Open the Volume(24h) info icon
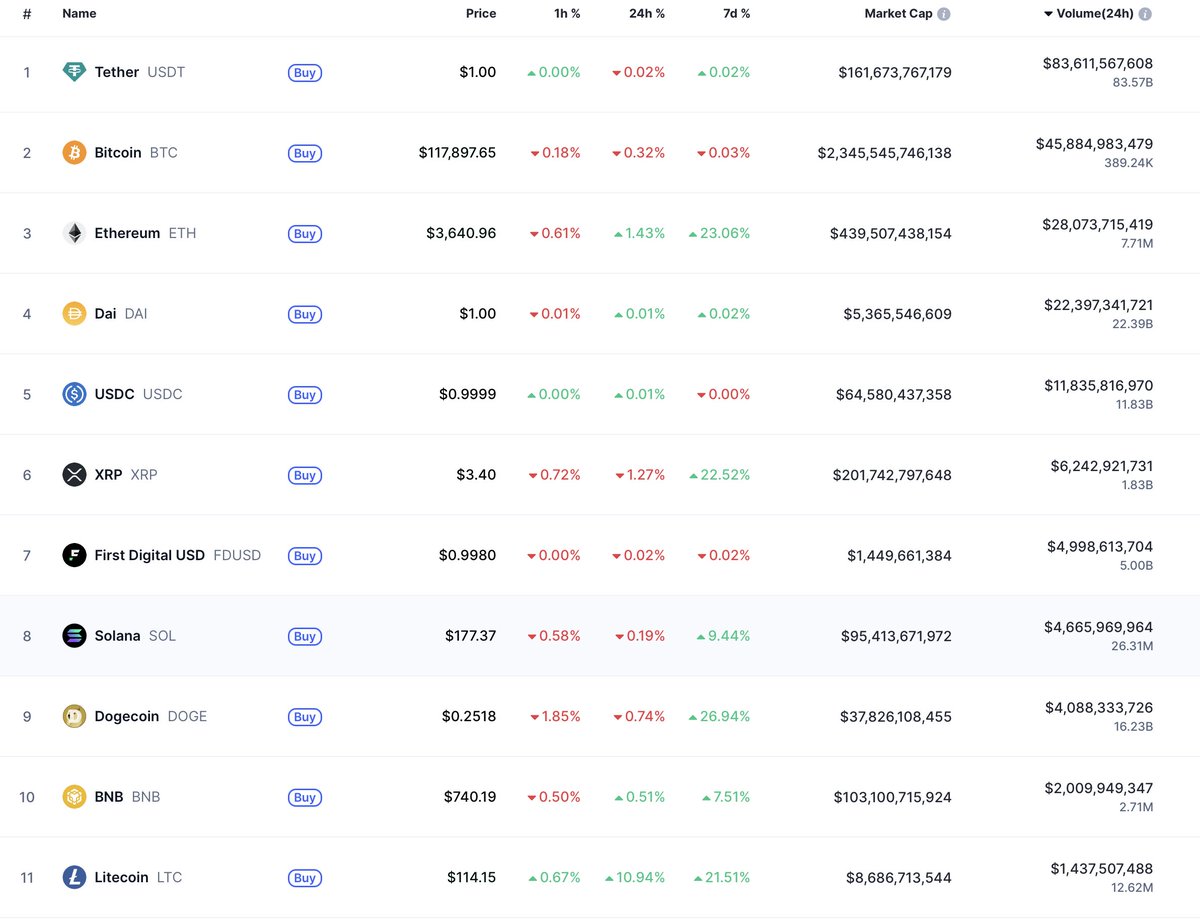1200x922 pixels. tap(1145, 14)
